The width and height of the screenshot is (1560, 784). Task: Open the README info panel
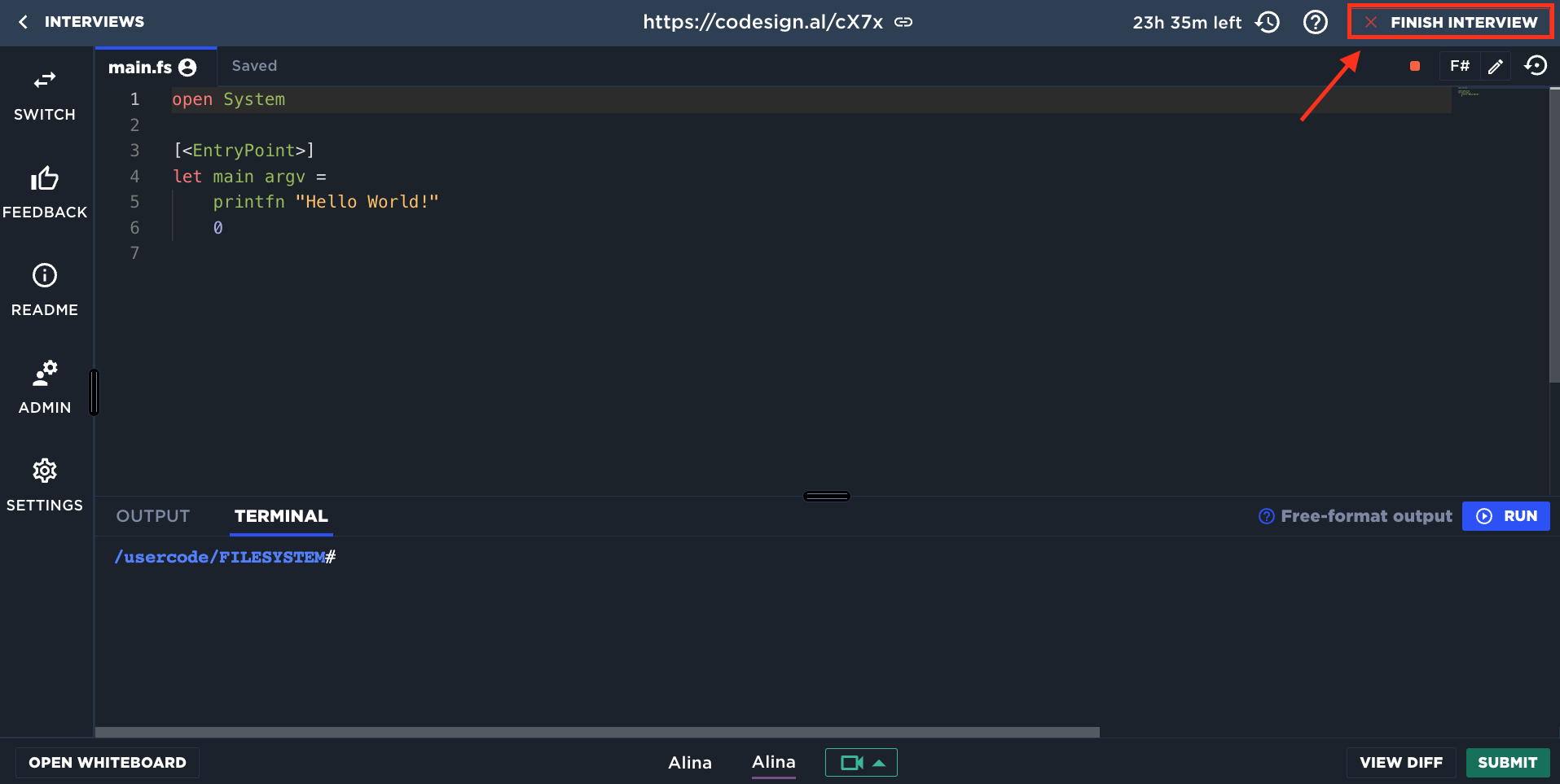click(x=45, y=291)
